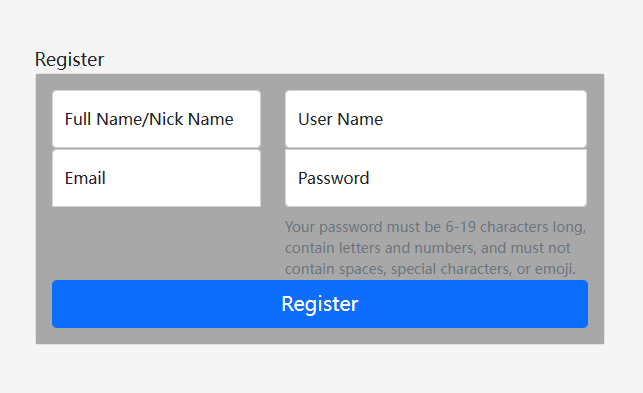
Task: Click the empty gray area below the Email field
Action: 156,243
